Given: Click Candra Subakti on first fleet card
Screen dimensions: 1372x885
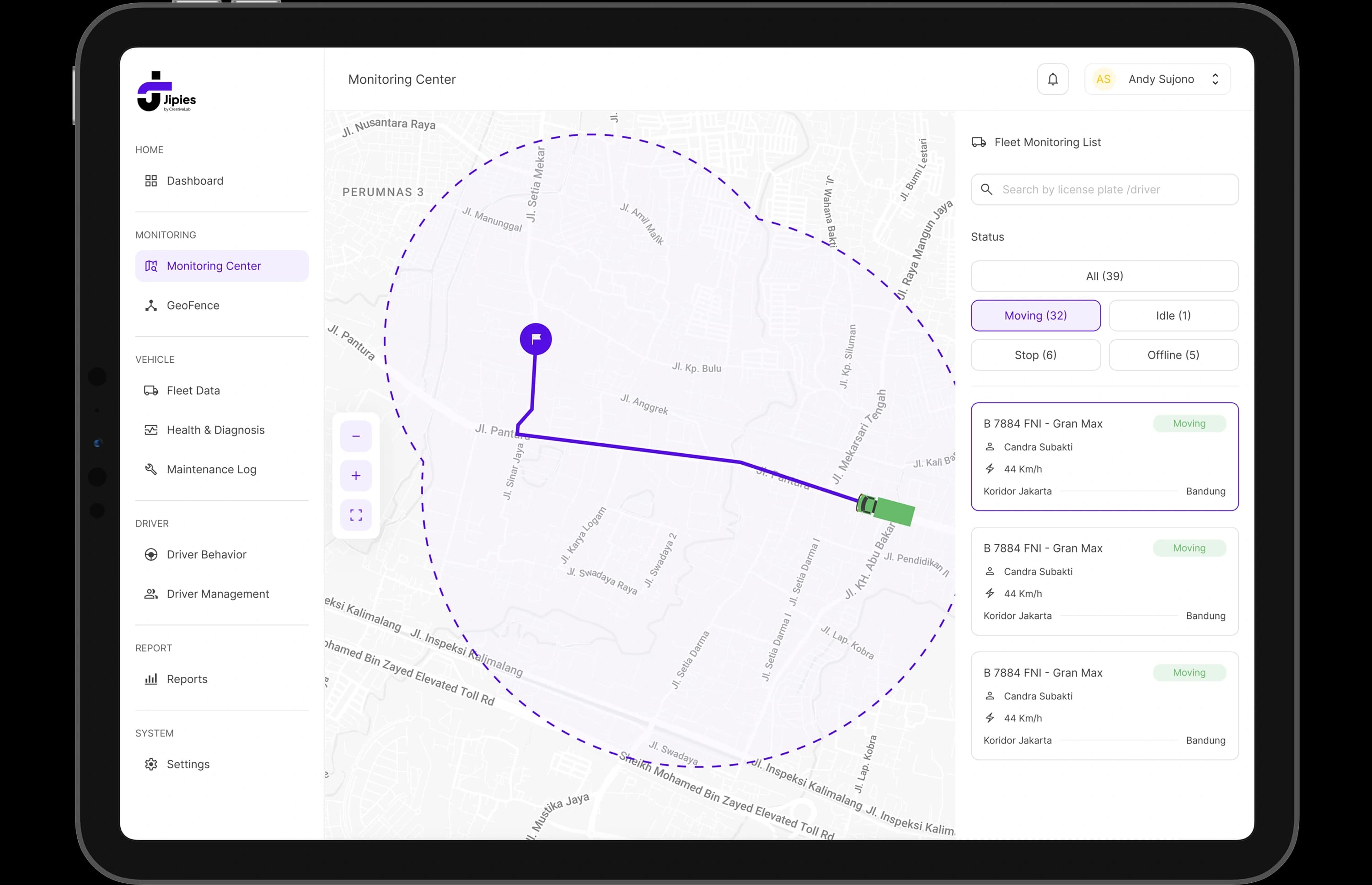Looking at the screenshot, I should click(x=1038, y=447).
